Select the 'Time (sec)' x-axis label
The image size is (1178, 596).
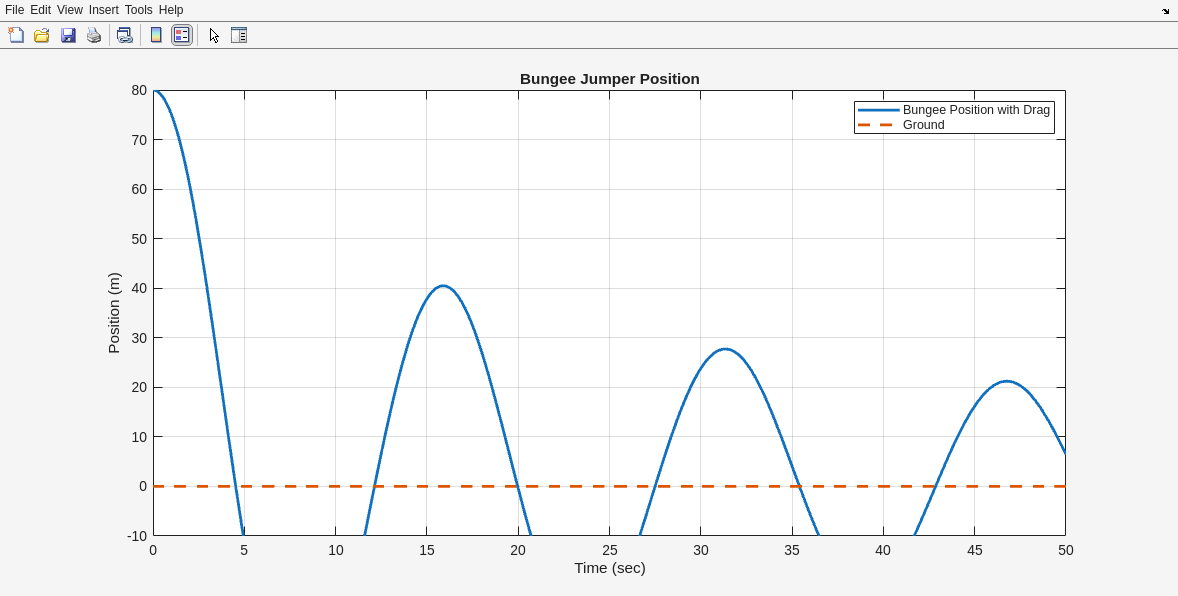pos(609,568)
